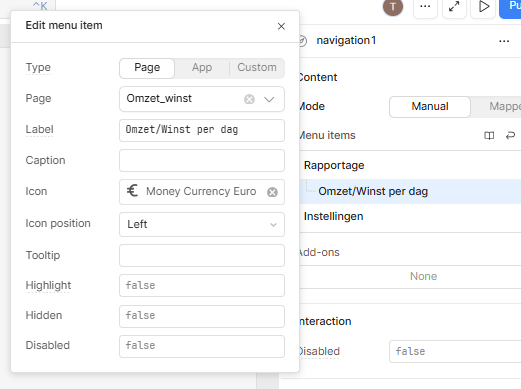
Task: Select the Instellingen menu item
Action: pos(411,216)
